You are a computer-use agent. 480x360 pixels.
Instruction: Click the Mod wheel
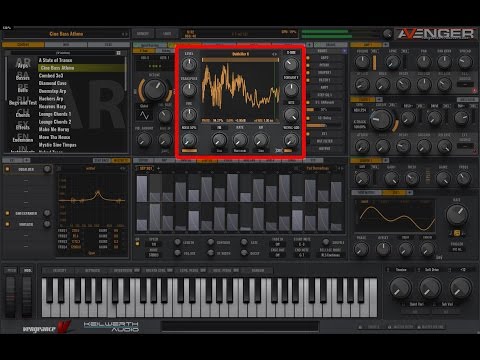pyautogui.click(x=27, y=296)
